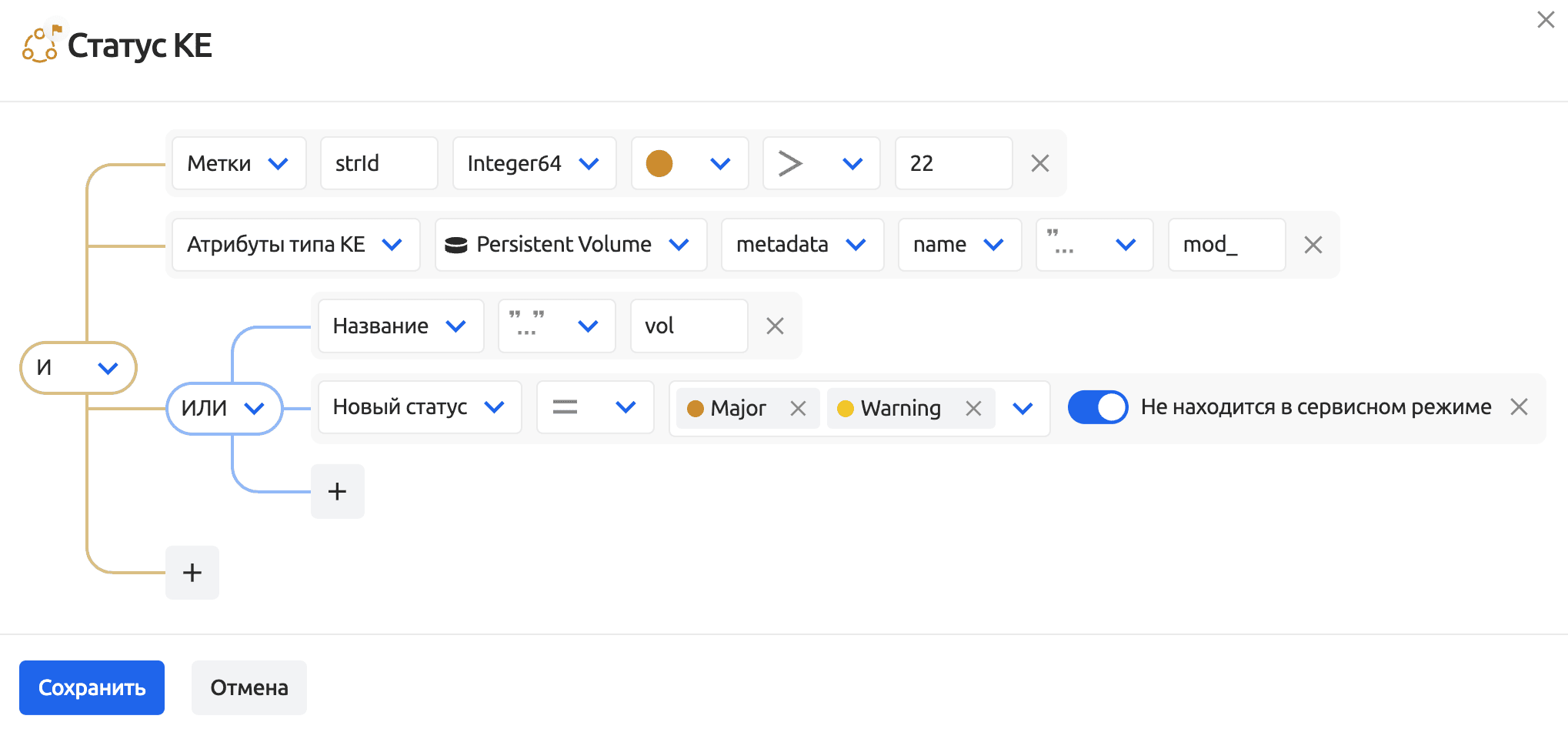
Task: Expand the ИЛИ group operator dropdown
Action: pos(224,409)
